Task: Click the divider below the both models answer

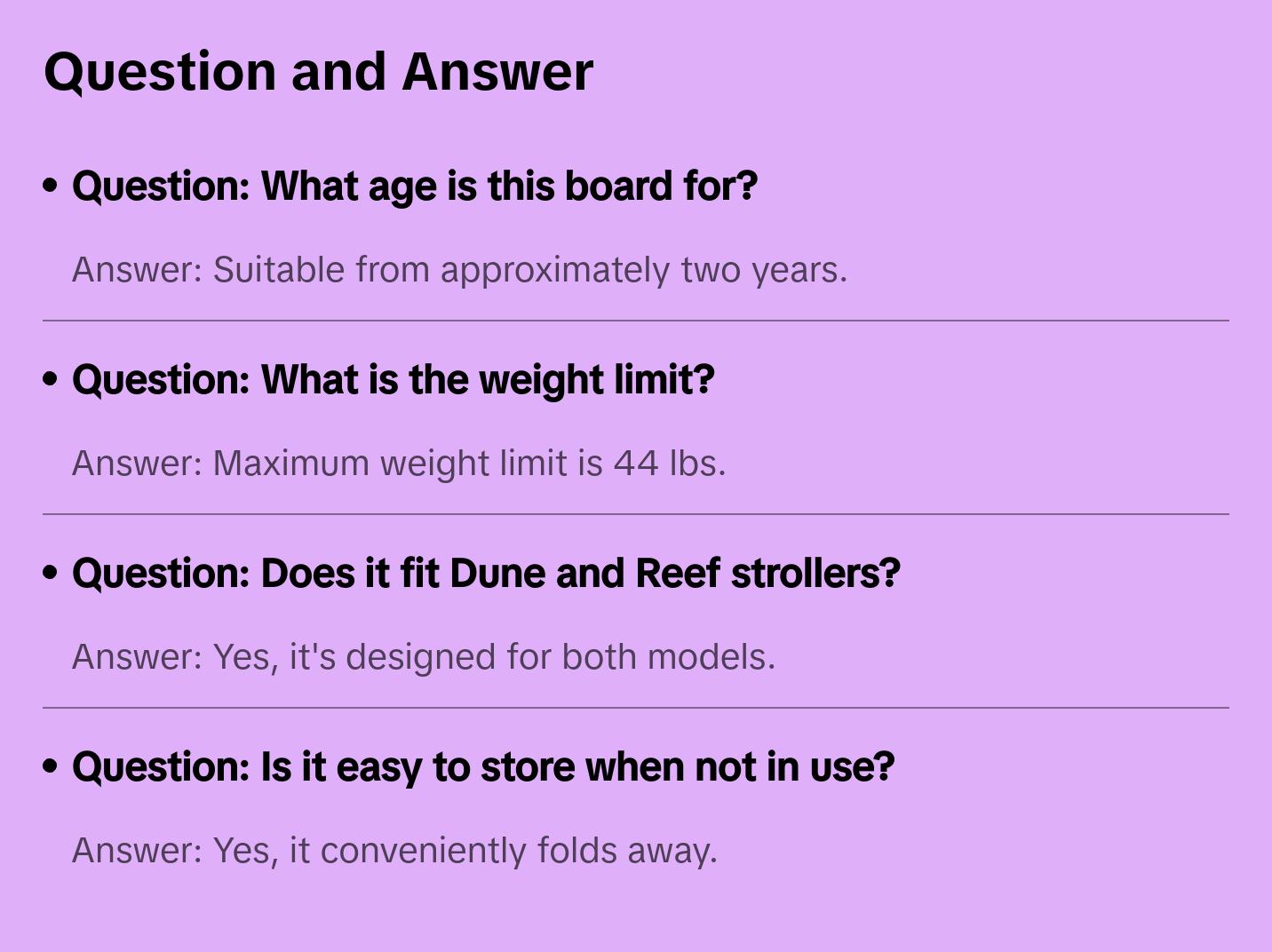Action: 636,708
